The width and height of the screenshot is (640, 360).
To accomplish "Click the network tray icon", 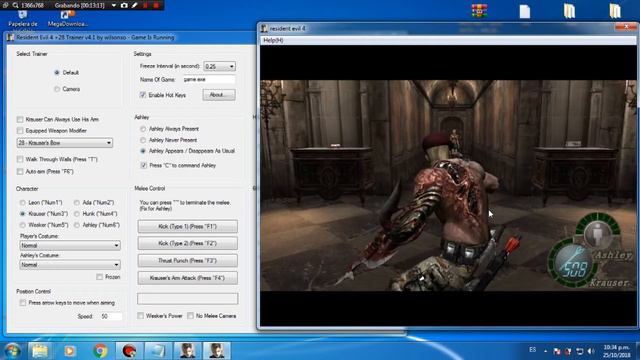I will tap(579, 351).
